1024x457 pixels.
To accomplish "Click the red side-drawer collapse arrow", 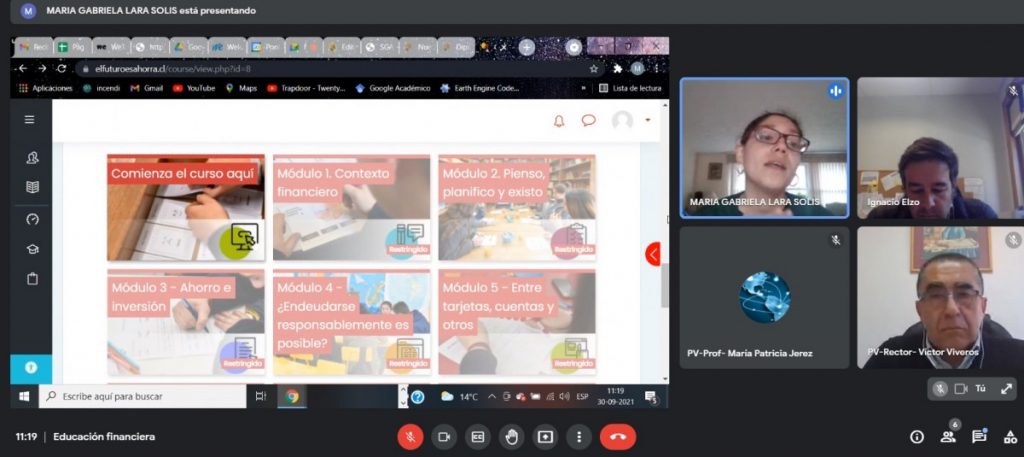I will pyautogui.click(x=653, y=254).
